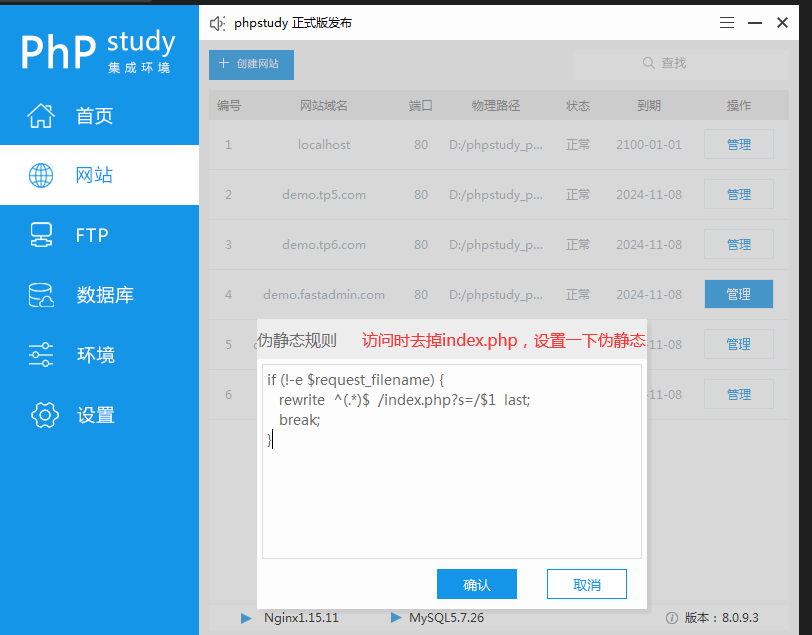Screen dimensions: 812x635
Task: Click the 操作 column header
Action: tap(738, 106)
